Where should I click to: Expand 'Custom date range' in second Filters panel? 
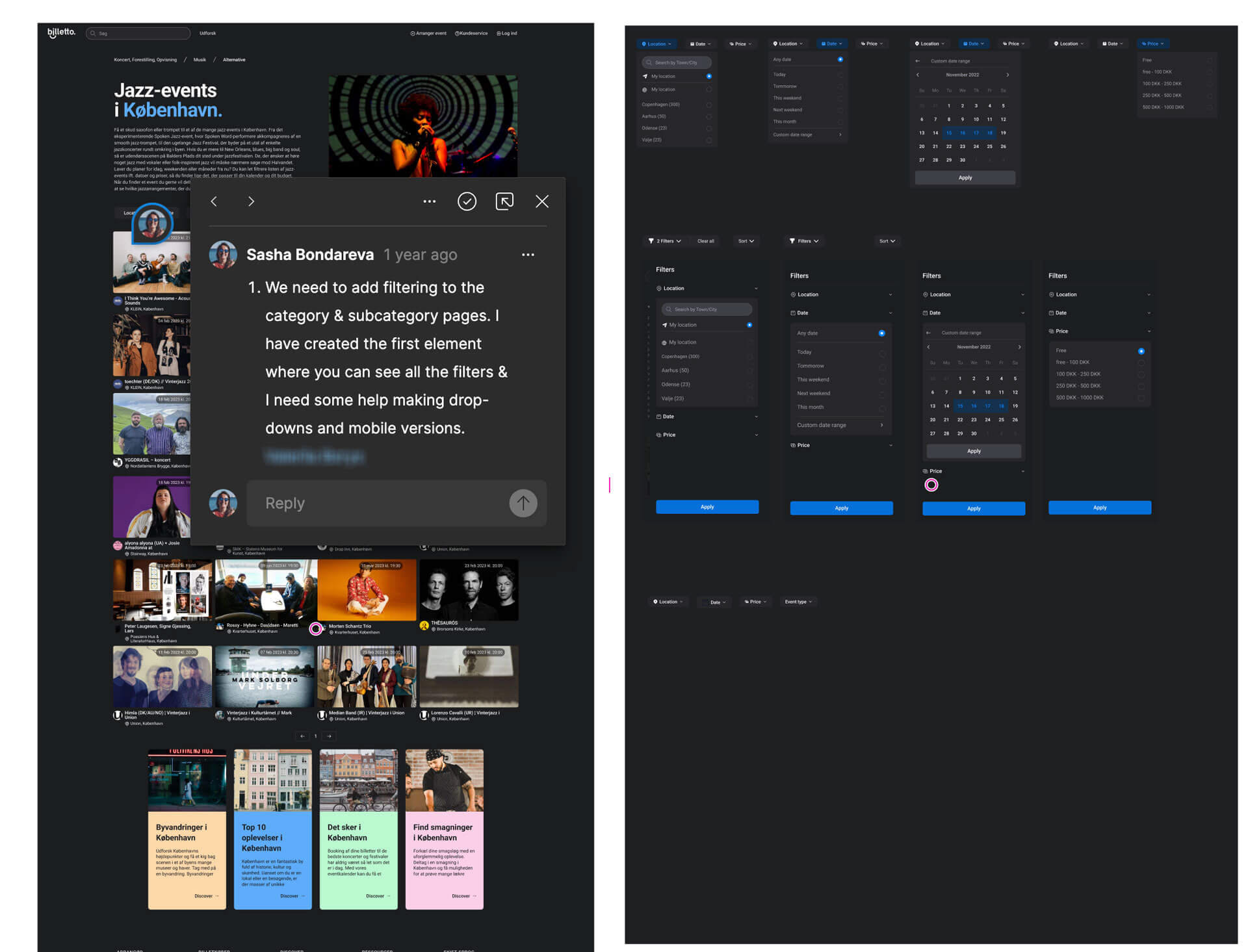[841, 425]
